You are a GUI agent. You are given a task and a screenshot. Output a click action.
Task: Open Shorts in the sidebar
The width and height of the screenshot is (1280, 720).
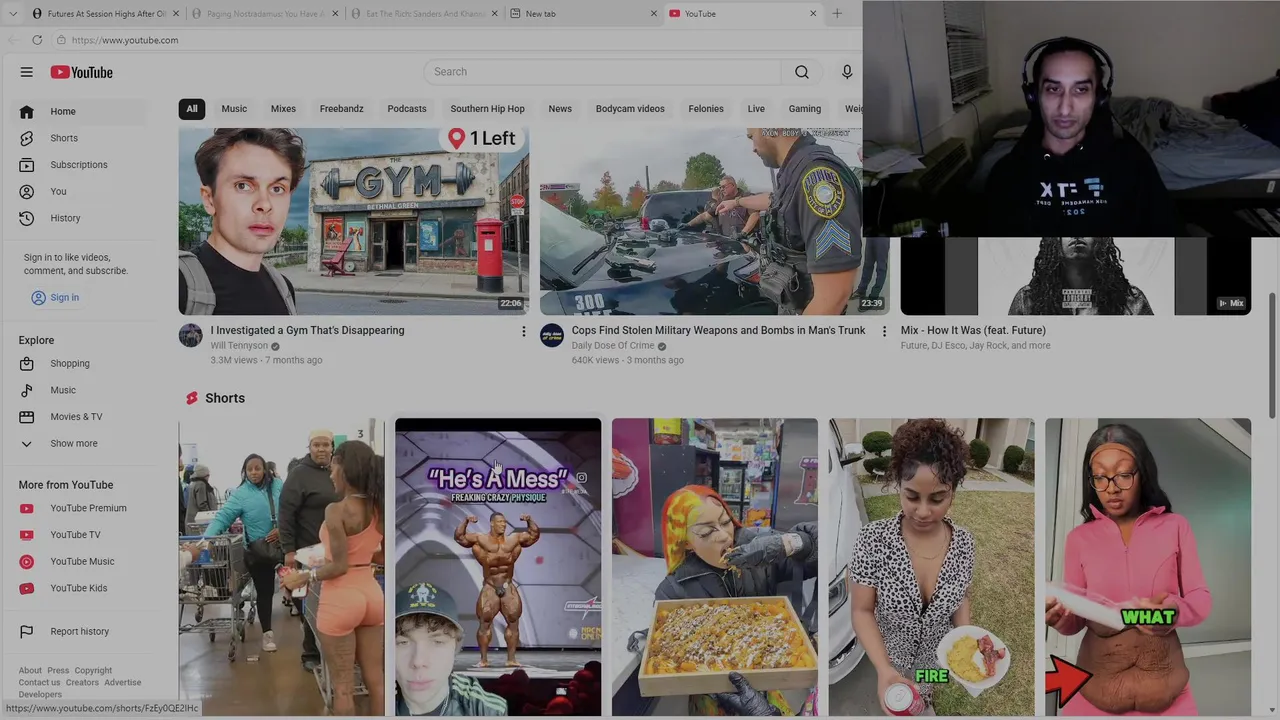pyautogui.click(x=80, y=138)
